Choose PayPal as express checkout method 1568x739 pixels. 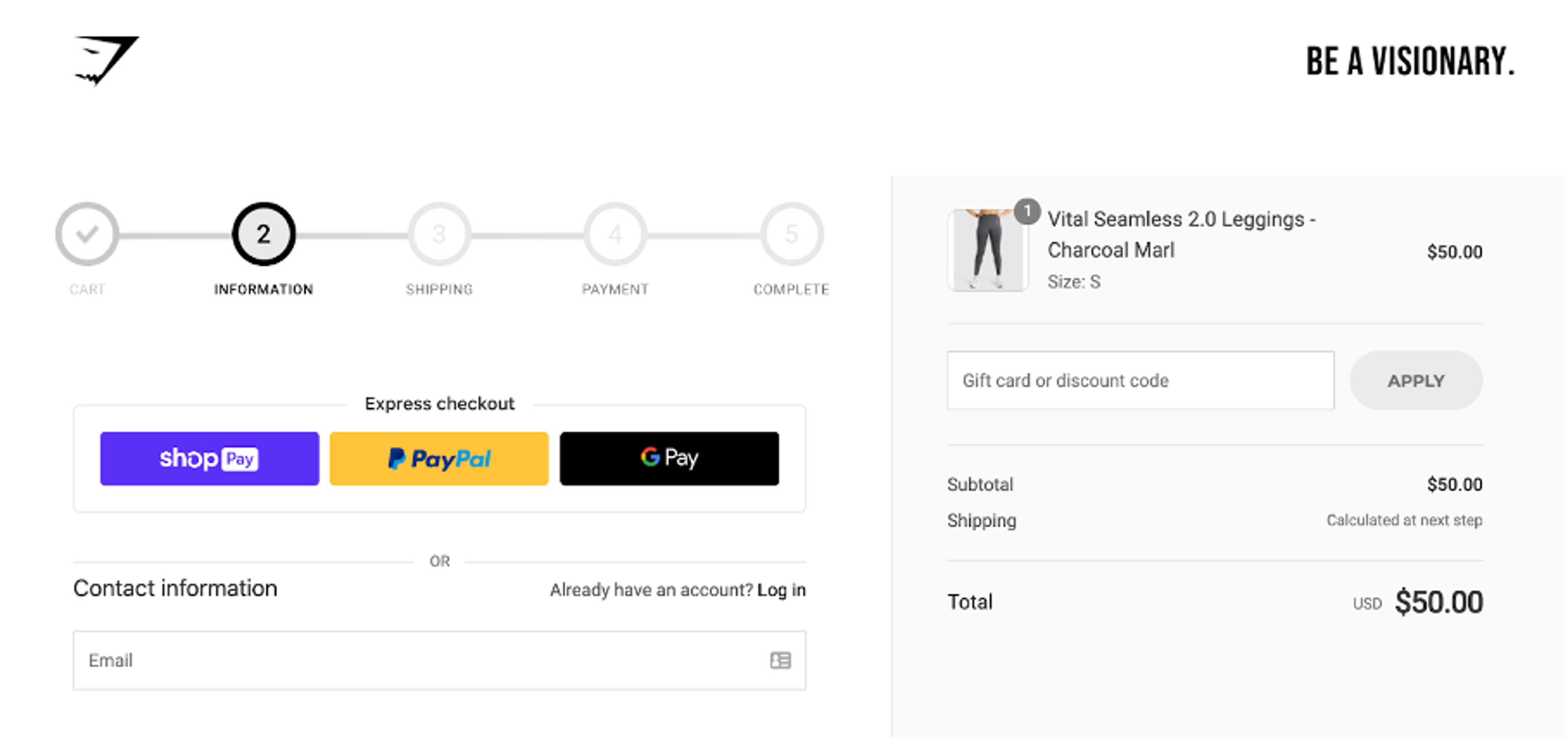tap(439, 459)
